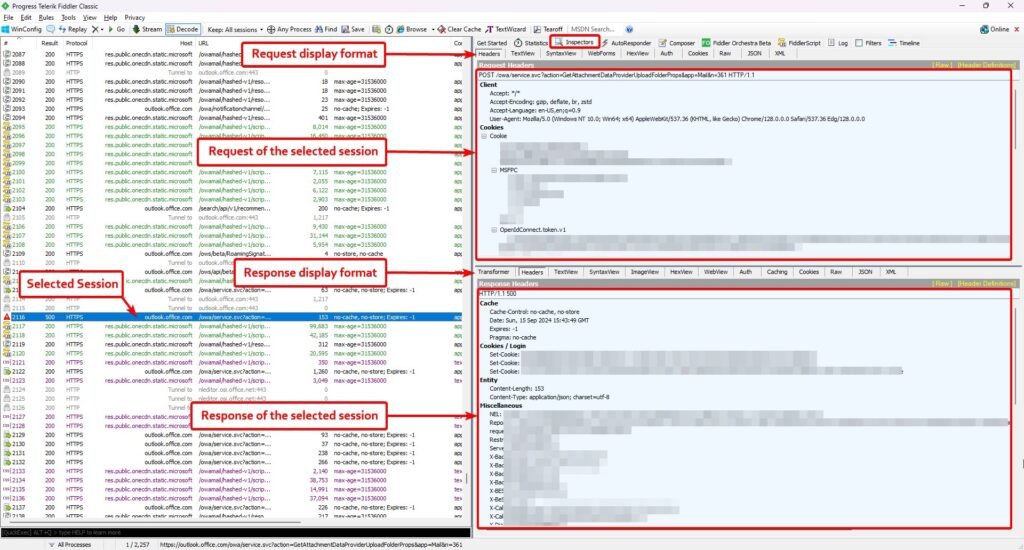Click the Online status indicator
The image size is (1024, 550).
pos(995,29)
